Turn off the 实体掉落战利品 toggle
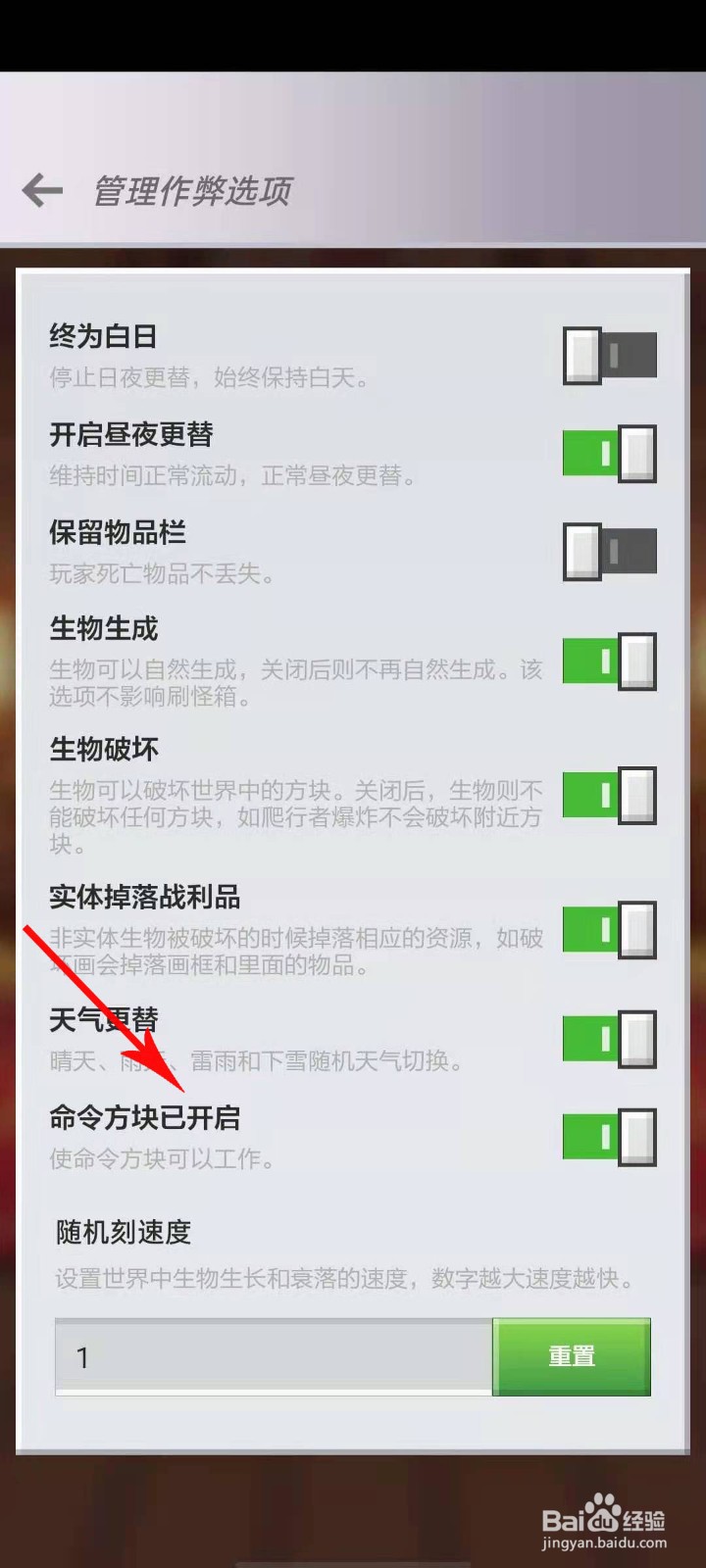The width and height of the screenshot is (706, 1568). (609, 930)
